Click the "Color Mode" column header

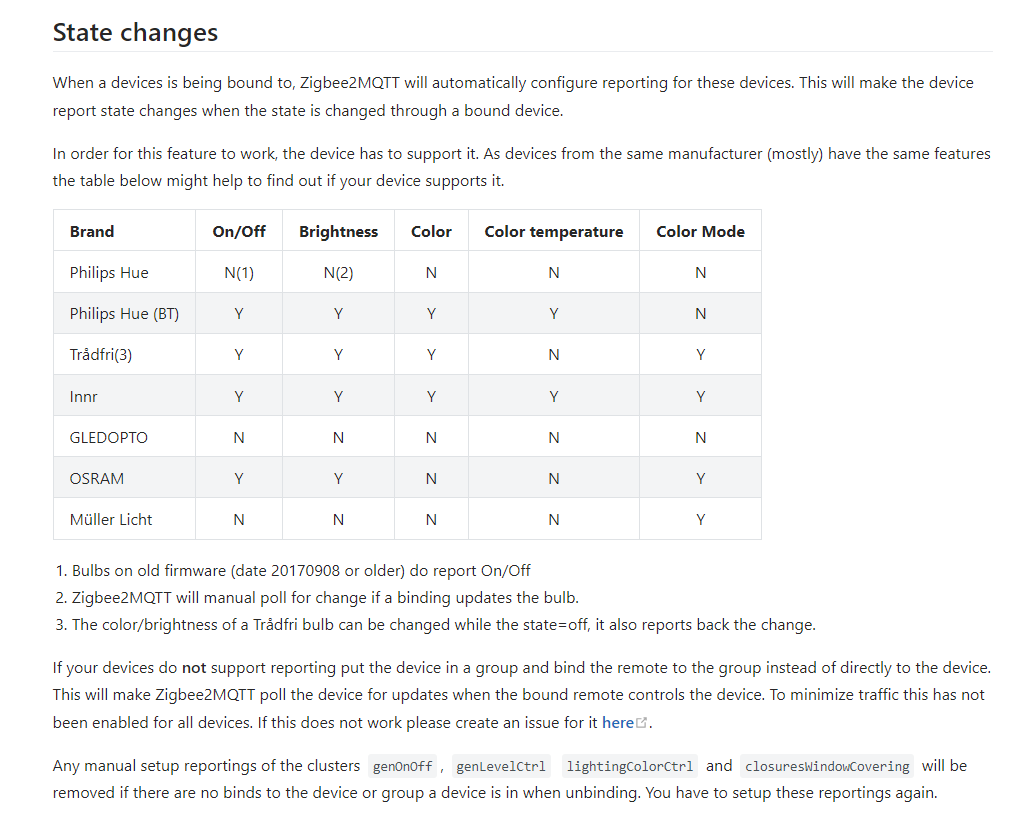point(700,231)
